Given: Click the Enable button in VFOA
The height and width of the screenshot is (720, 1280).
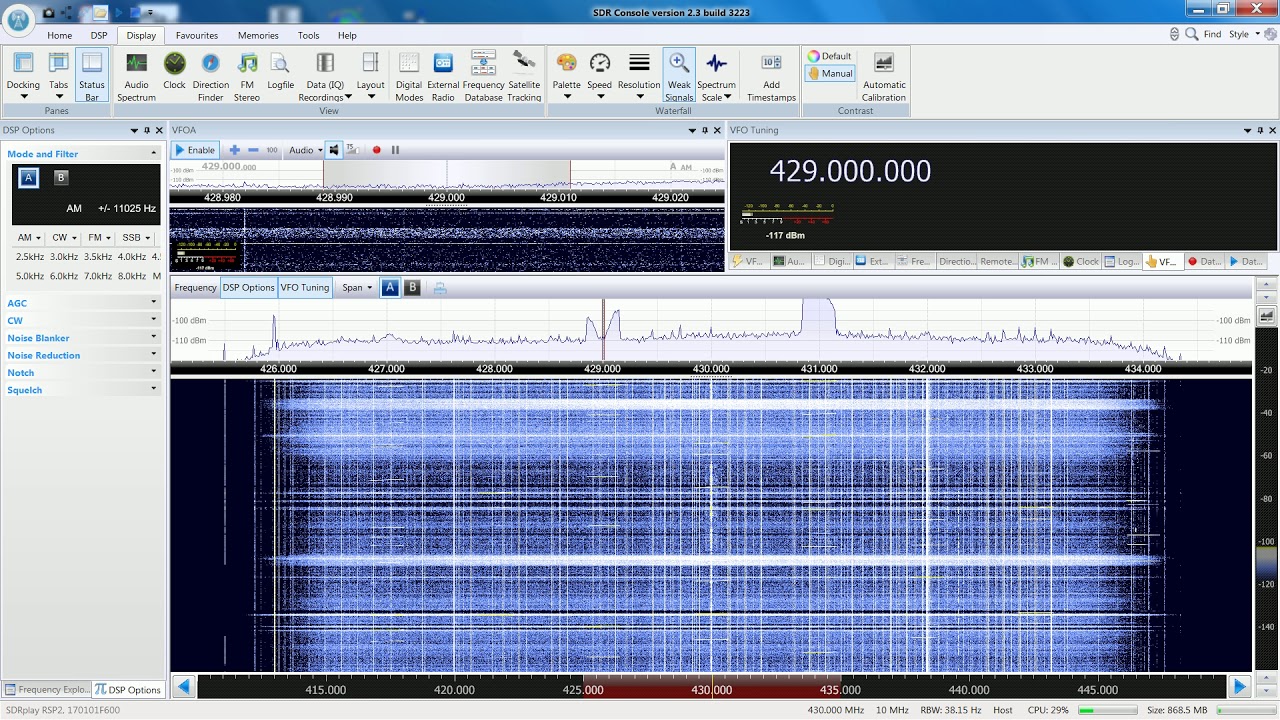Looking at the screenshot, I should 196,150.
